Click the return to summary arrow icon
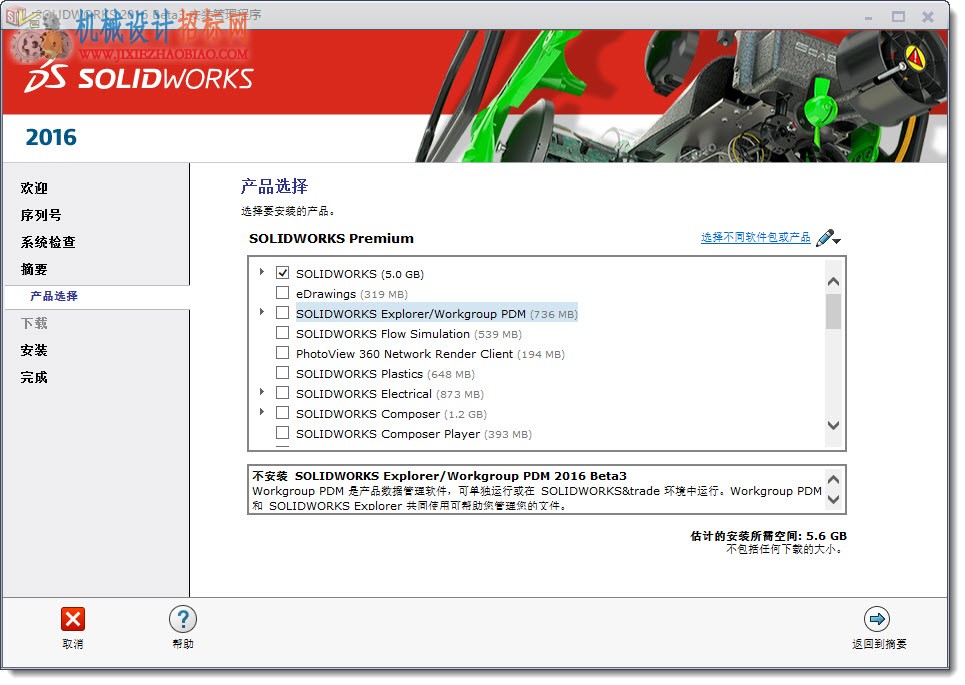This screenshot has width=965, height=685. [x=877, y=619]
